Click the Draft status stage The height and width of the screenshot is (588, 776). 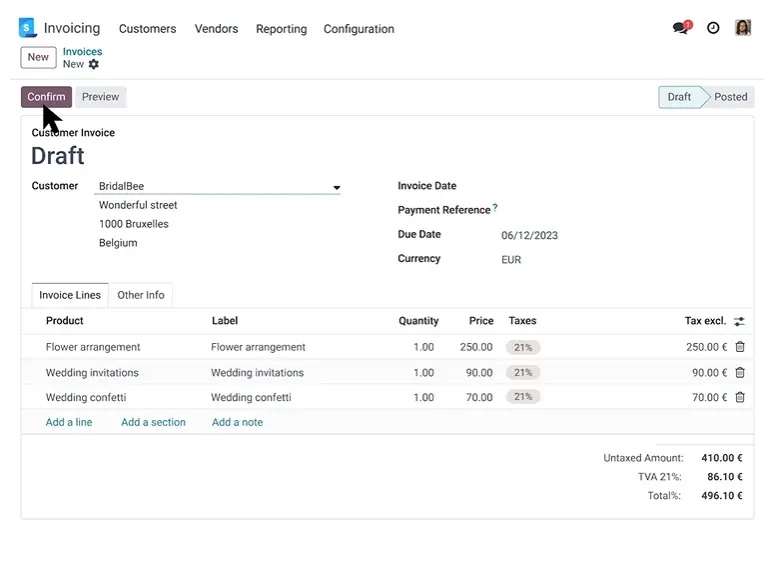[679, 97]
